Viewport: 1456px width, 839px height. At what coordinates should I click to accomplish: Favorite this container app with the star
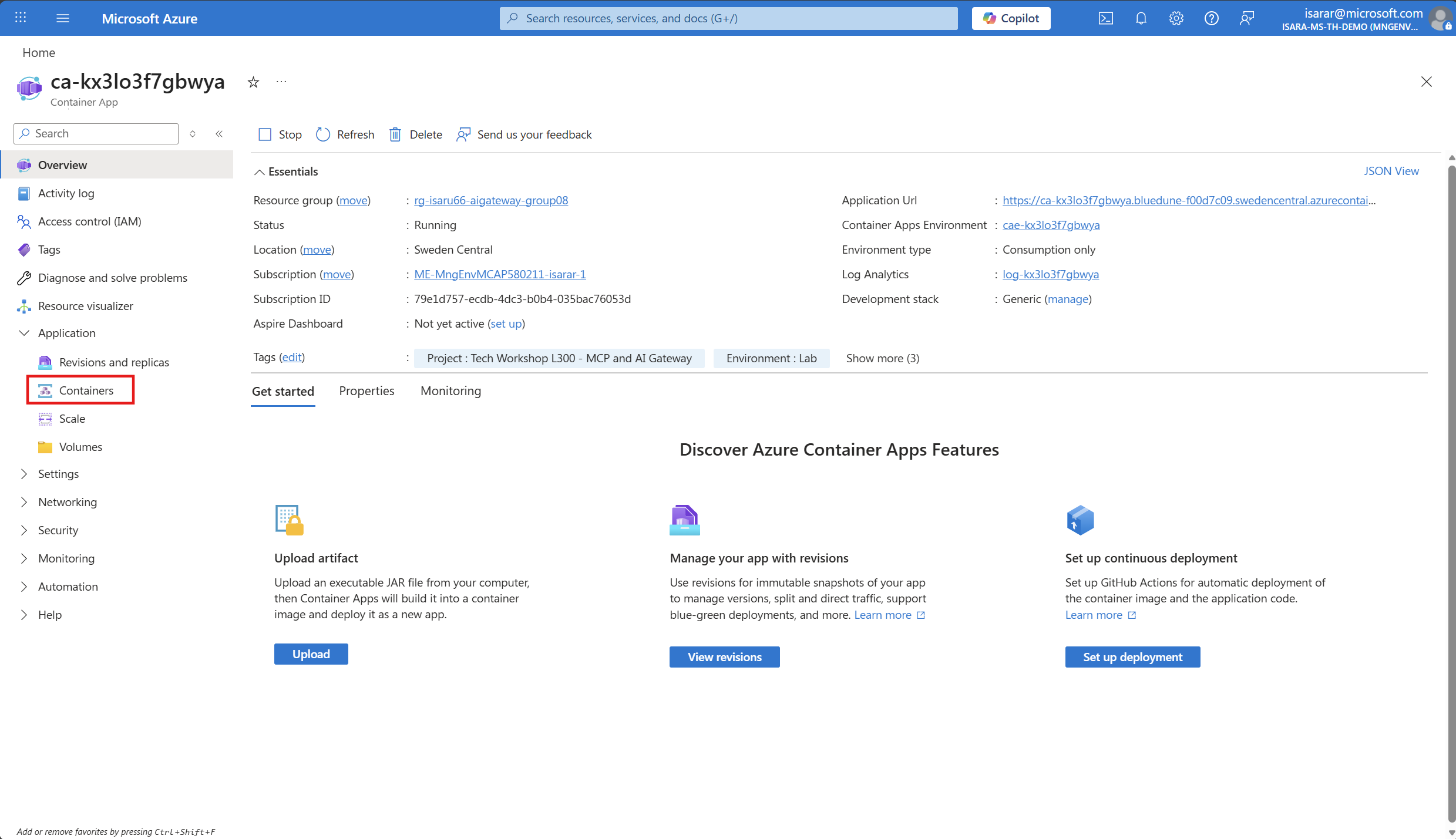tap(253, 82)
